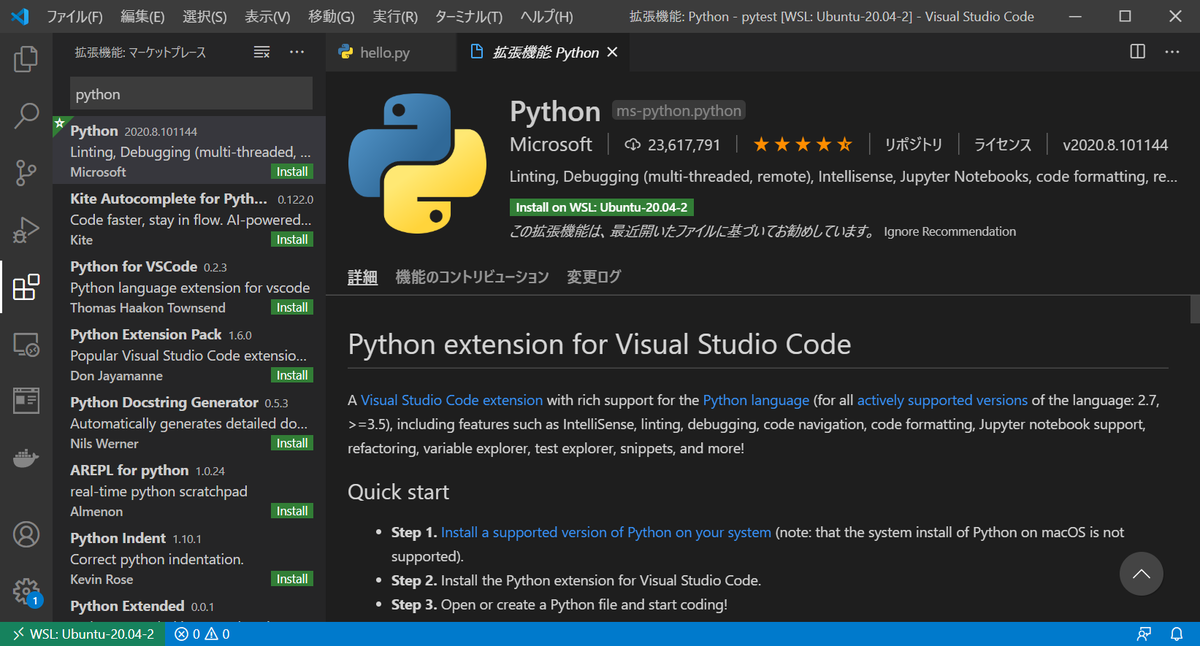Open the Remote Explorer view
Screen dimensions: 1200x646
click(26, 345)
